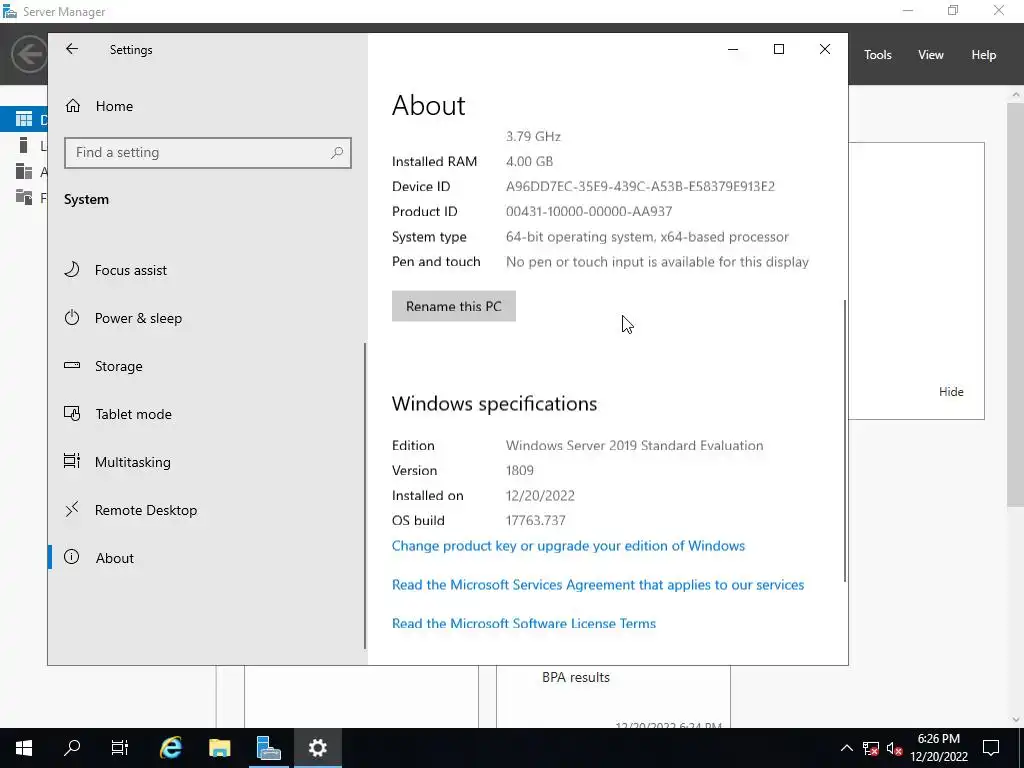Go back using Settings back arrow
The width and height of the screenshot is (1024, 768).
point(72,49)
